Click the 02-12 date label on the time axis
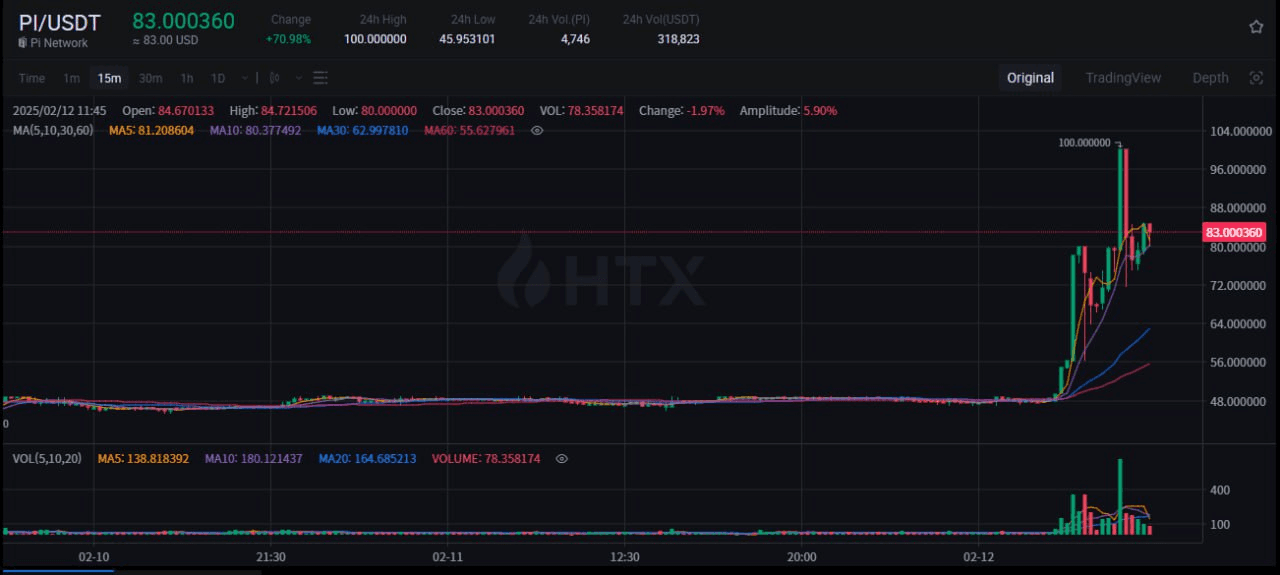The image size is (1280, 575). point(978,556)
